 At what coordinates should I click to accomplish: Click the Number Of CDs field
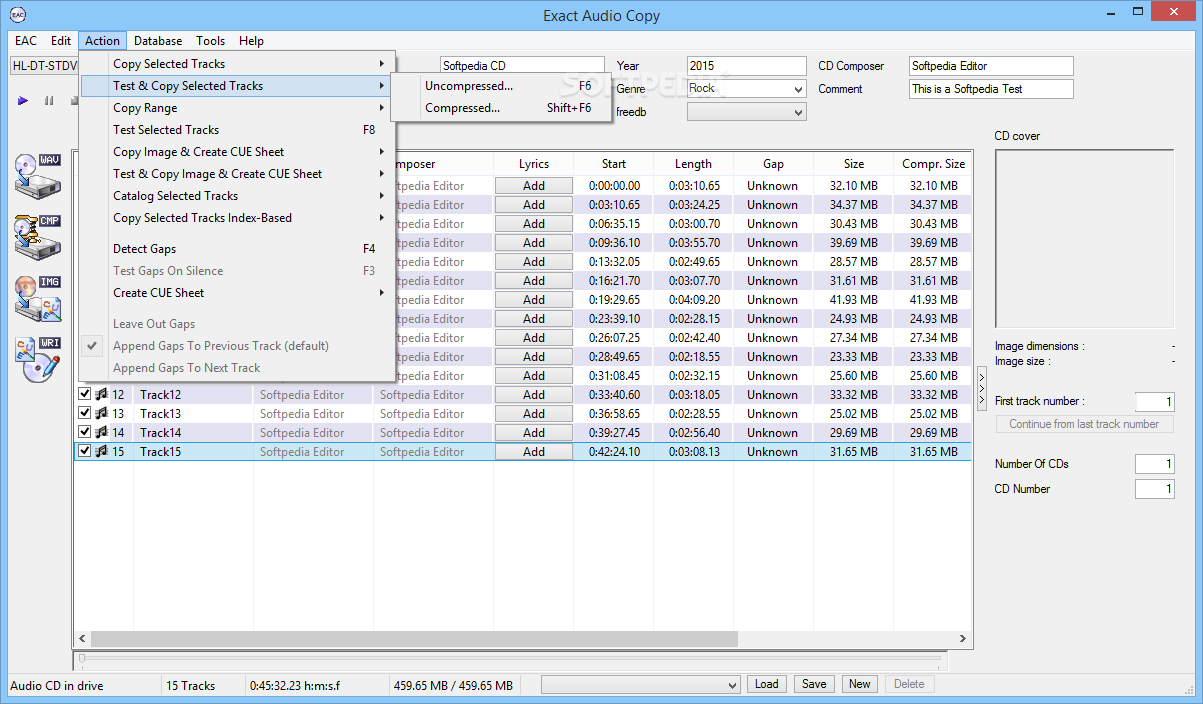click(x=1154, y=464)
